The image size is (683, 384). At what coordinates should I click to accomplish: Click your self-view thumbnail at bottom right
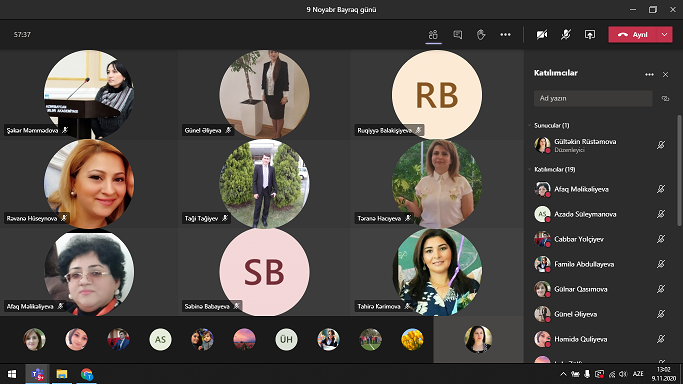point(478,339)
